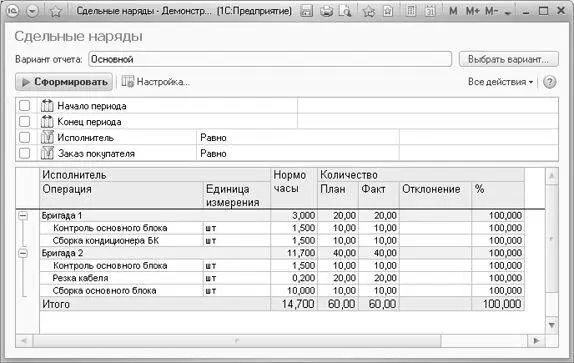Viewport: 574px width, 363px height.
Task: Select the Бригада 2 row
Action: 282,253
